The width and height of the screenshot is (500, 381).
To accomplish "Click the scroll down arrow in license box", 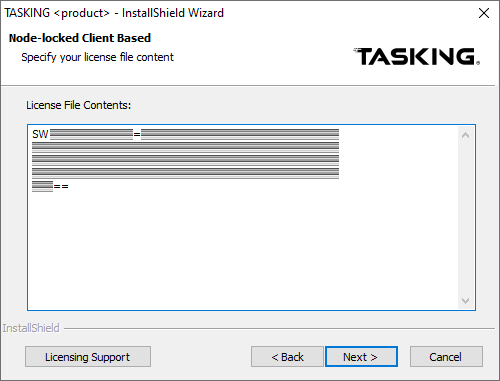I will pos(466,301).
